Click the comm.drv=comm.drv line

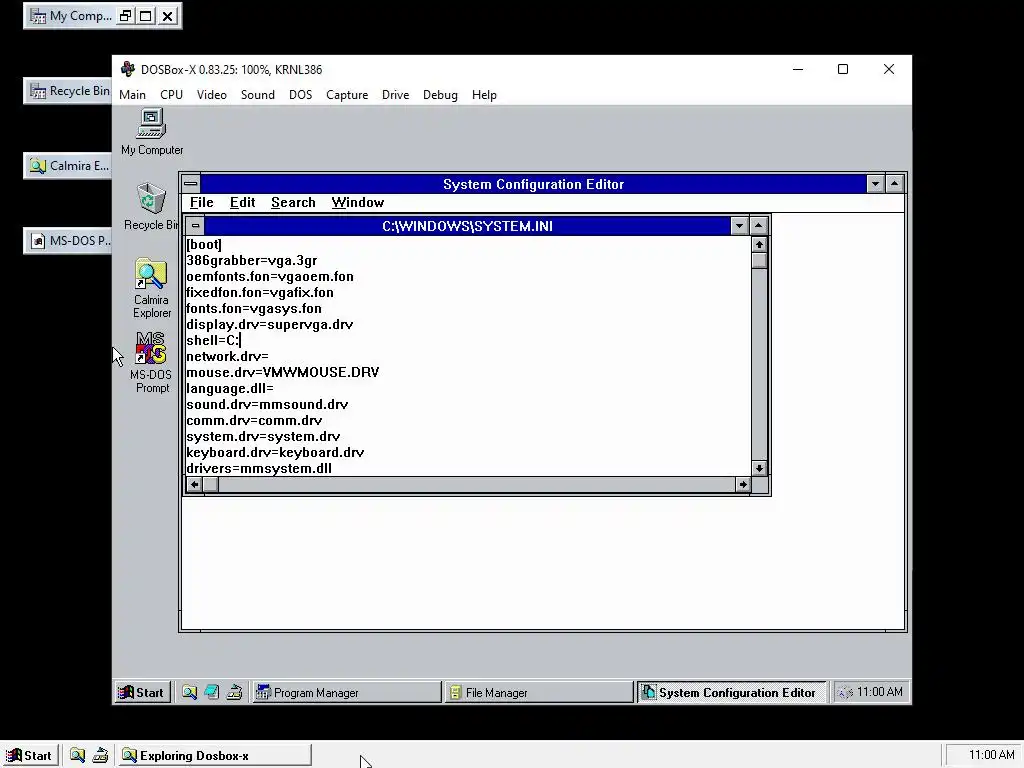click(254, 421)
